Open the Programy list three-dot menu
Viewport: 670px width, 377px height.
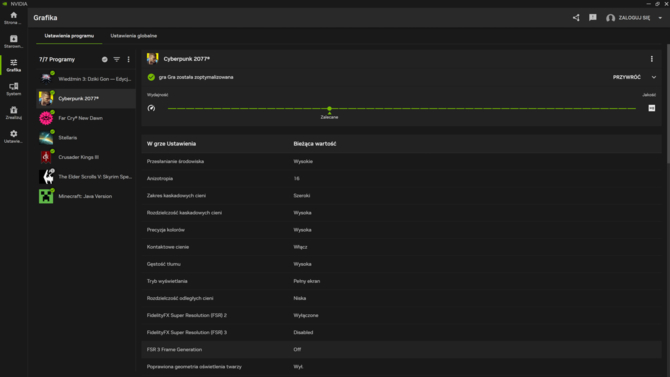(x=129, y=59)
